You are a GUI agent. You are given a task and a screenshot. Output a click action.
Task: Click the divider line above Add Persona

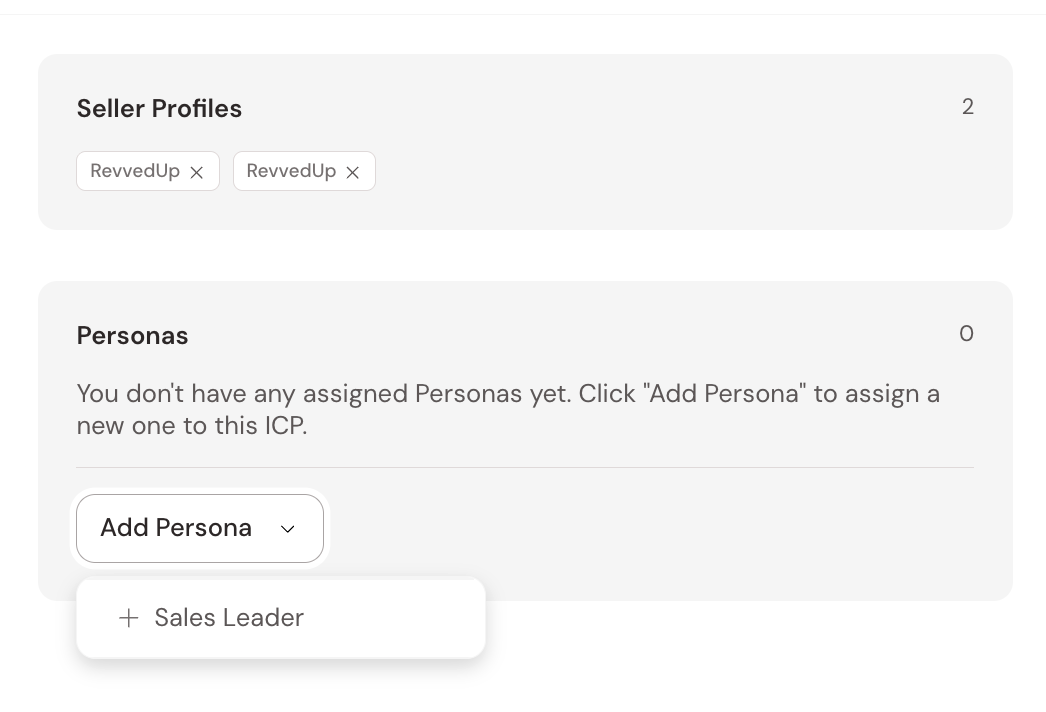(x=524, y=467)
